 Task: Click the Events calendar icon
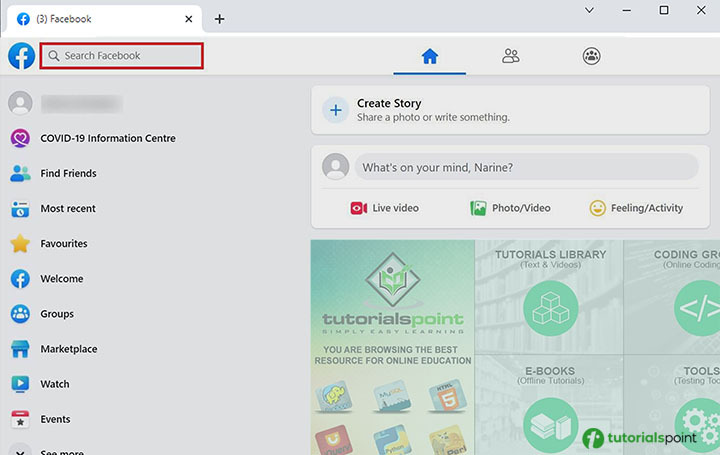[x=20, y=419]
